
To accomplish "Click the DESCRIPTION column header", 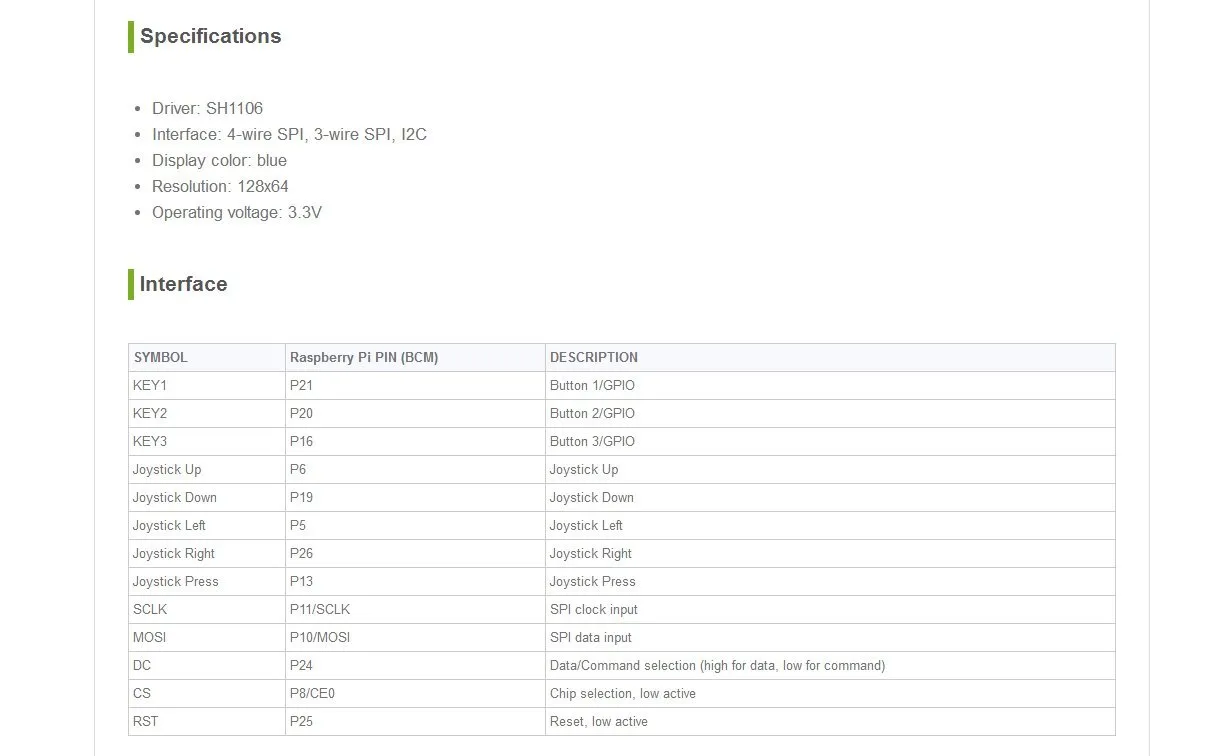I will point(594,357).
